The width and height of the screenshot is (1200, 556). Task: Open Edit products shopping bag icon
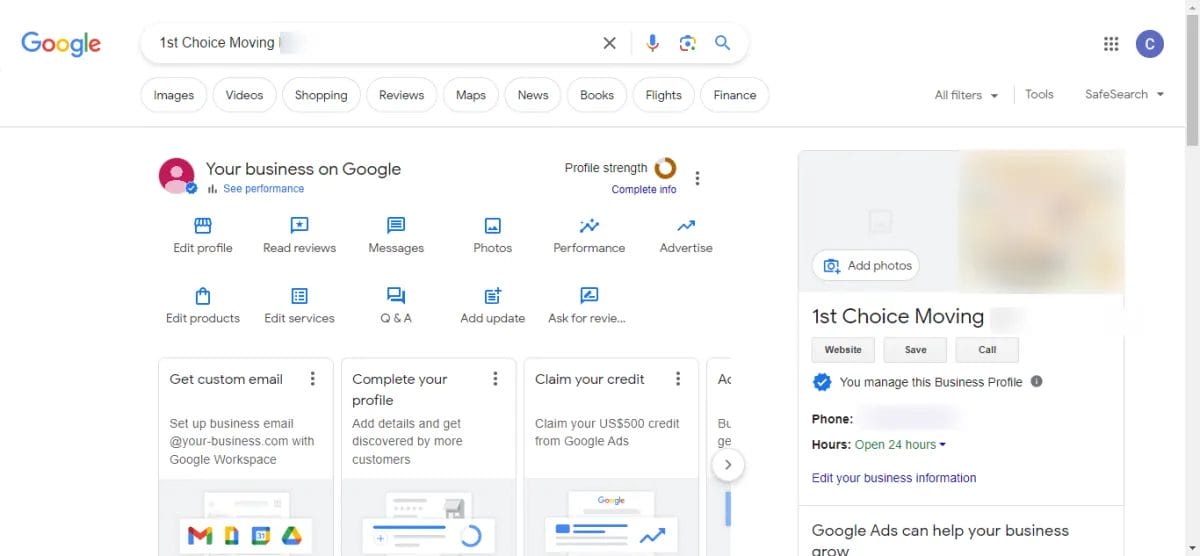pyautogui.click(x=203, y=296)
